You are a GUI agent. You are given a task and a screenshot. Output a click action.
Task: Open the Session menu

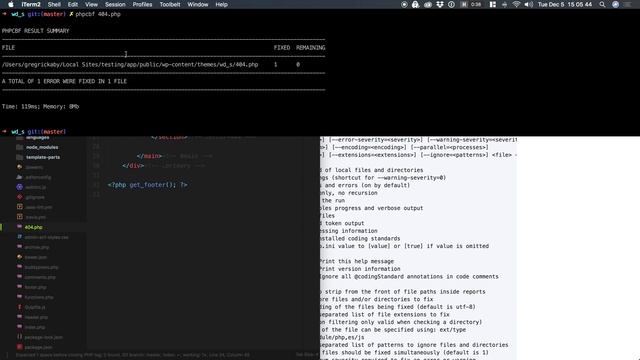coord(115,4)
